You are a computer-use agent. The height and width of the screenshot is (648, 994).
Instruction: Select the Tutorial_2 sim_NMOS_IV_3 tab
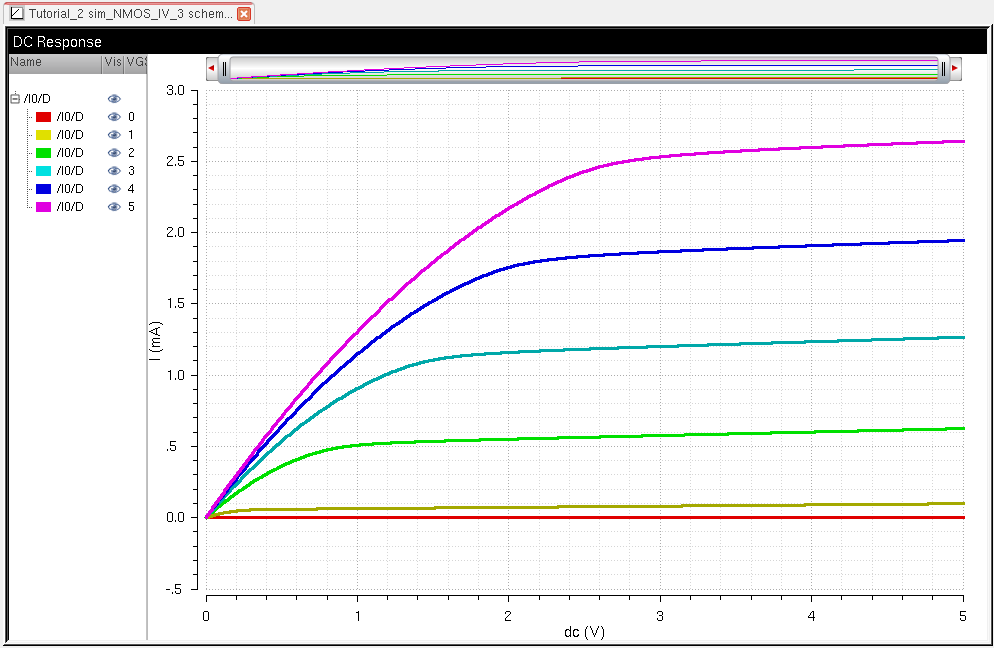[x=130, y=14]
